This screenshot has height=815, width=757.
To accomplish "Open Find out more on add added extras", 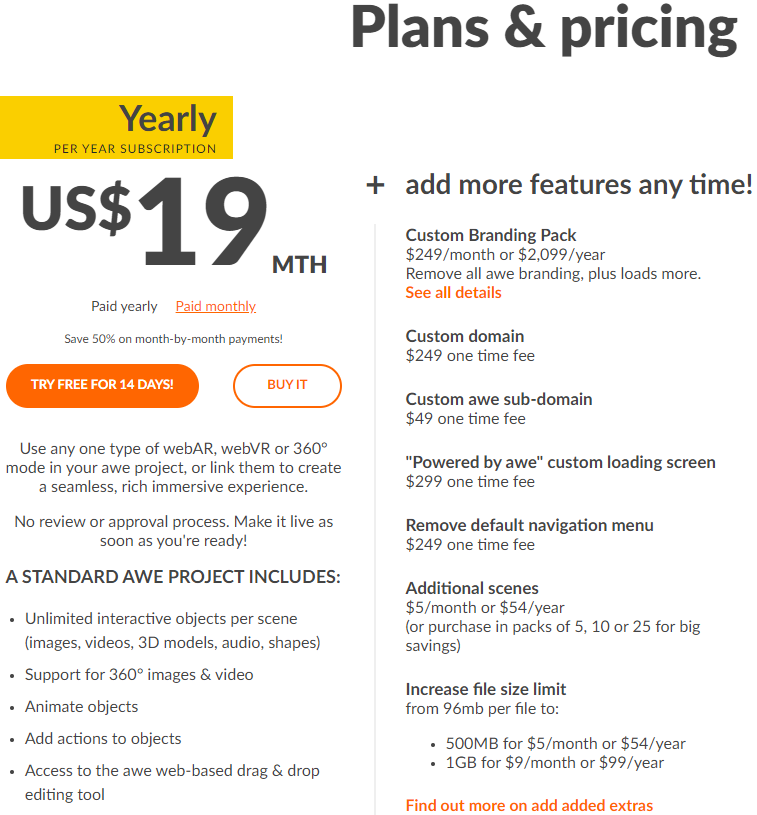I will click(x=529, y=805).
